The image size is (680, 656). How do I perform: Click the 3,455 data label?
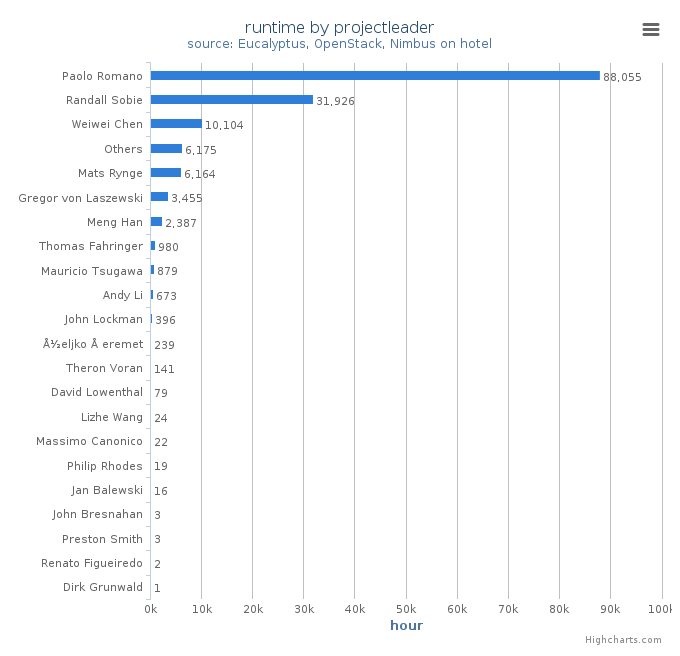pos(187,199)
